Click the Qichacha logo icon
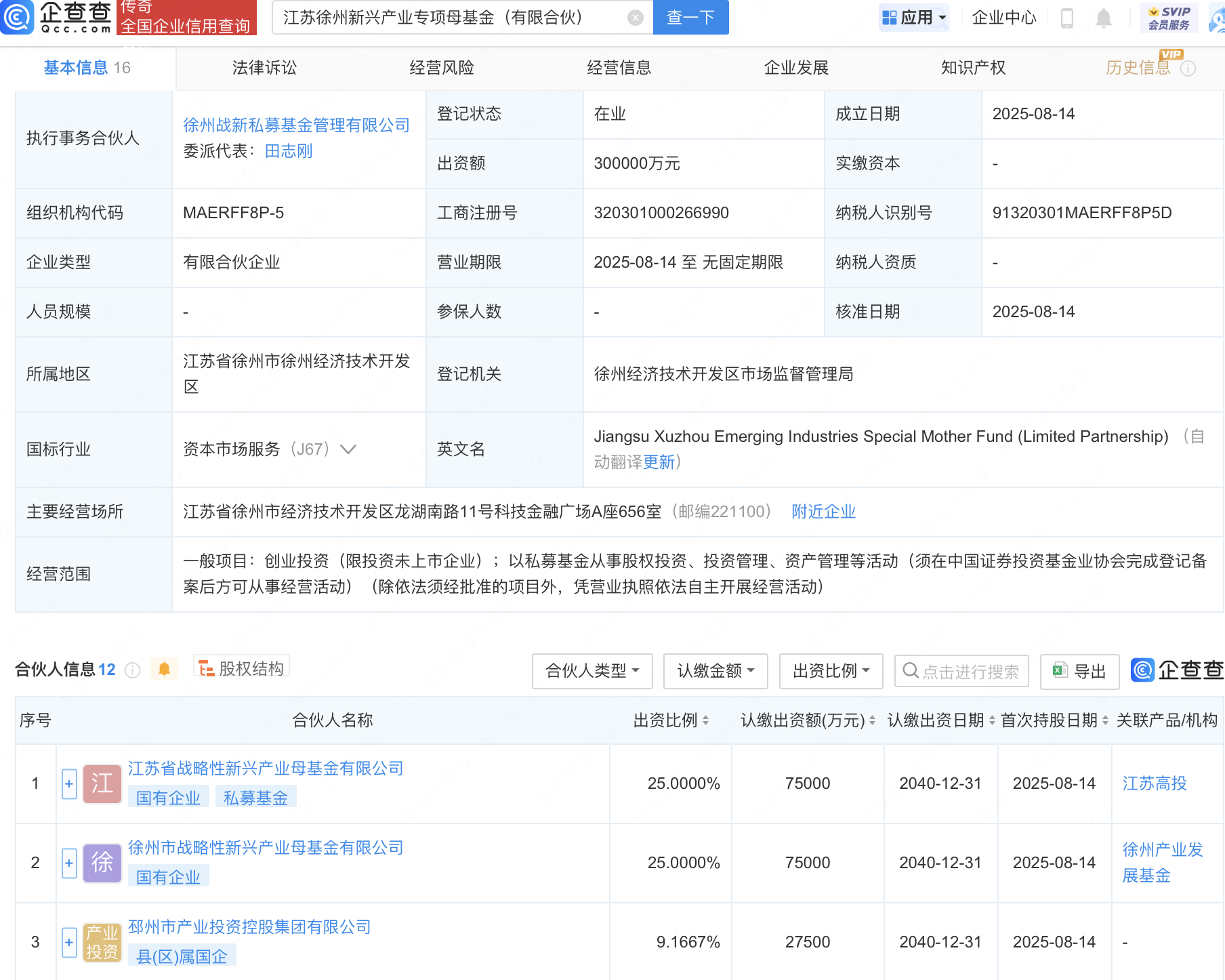The image size is (1225, 980). click(16, 17)
